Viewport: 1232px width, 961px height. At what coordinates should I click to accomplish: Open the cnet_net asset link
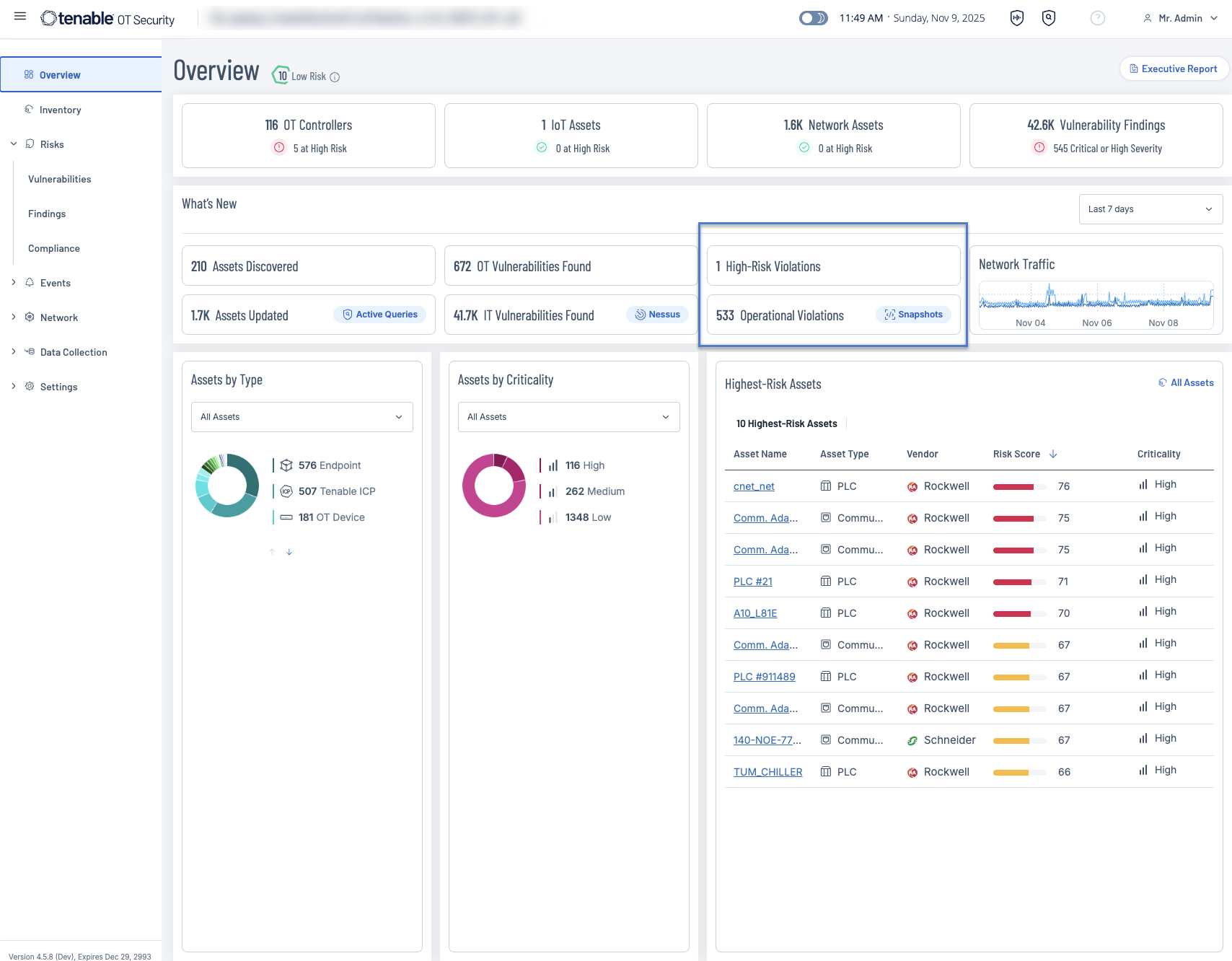(754, 486)
